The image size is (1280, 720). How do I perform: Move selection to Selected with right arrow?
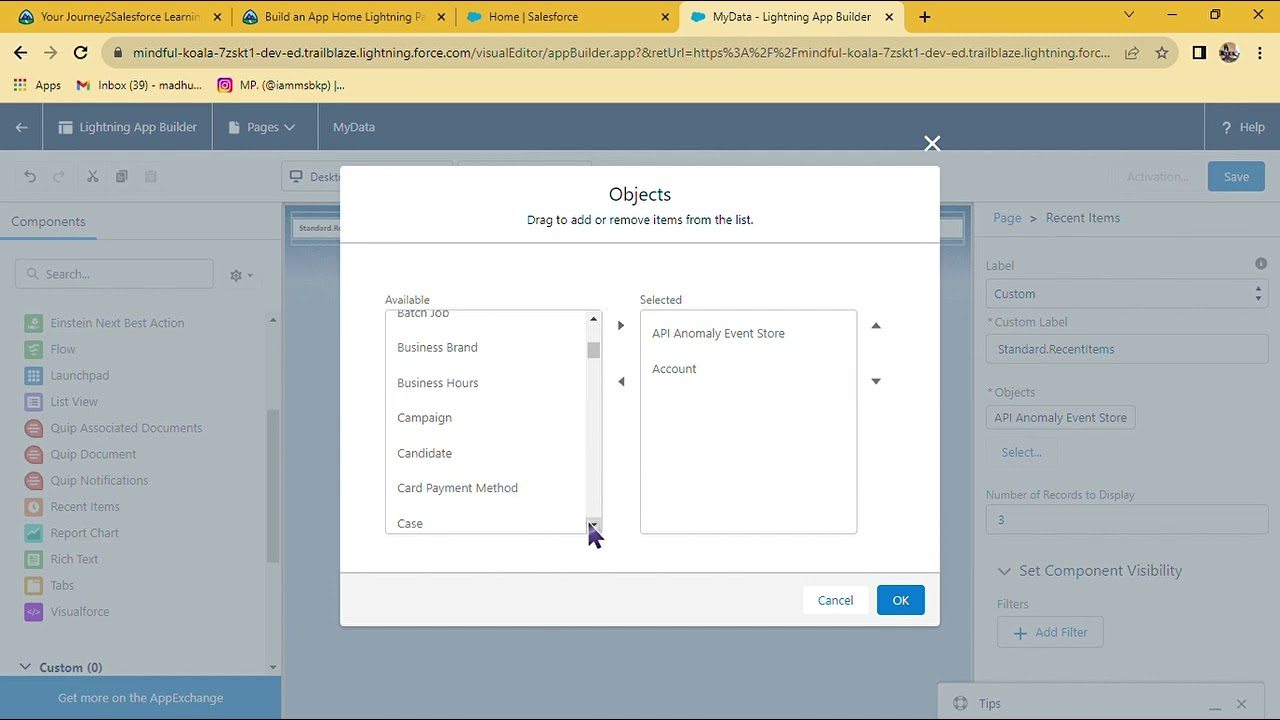pyautogui.click(x=621, y=325)
